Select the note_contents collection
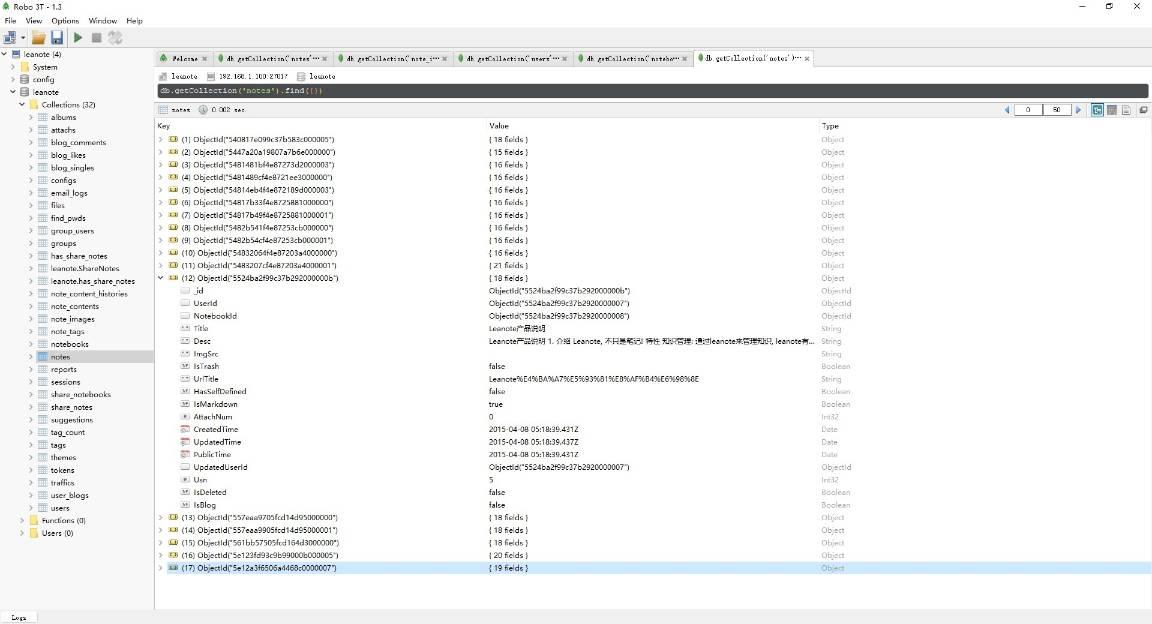The image size is (1152, 624). [x=75, y=306]
